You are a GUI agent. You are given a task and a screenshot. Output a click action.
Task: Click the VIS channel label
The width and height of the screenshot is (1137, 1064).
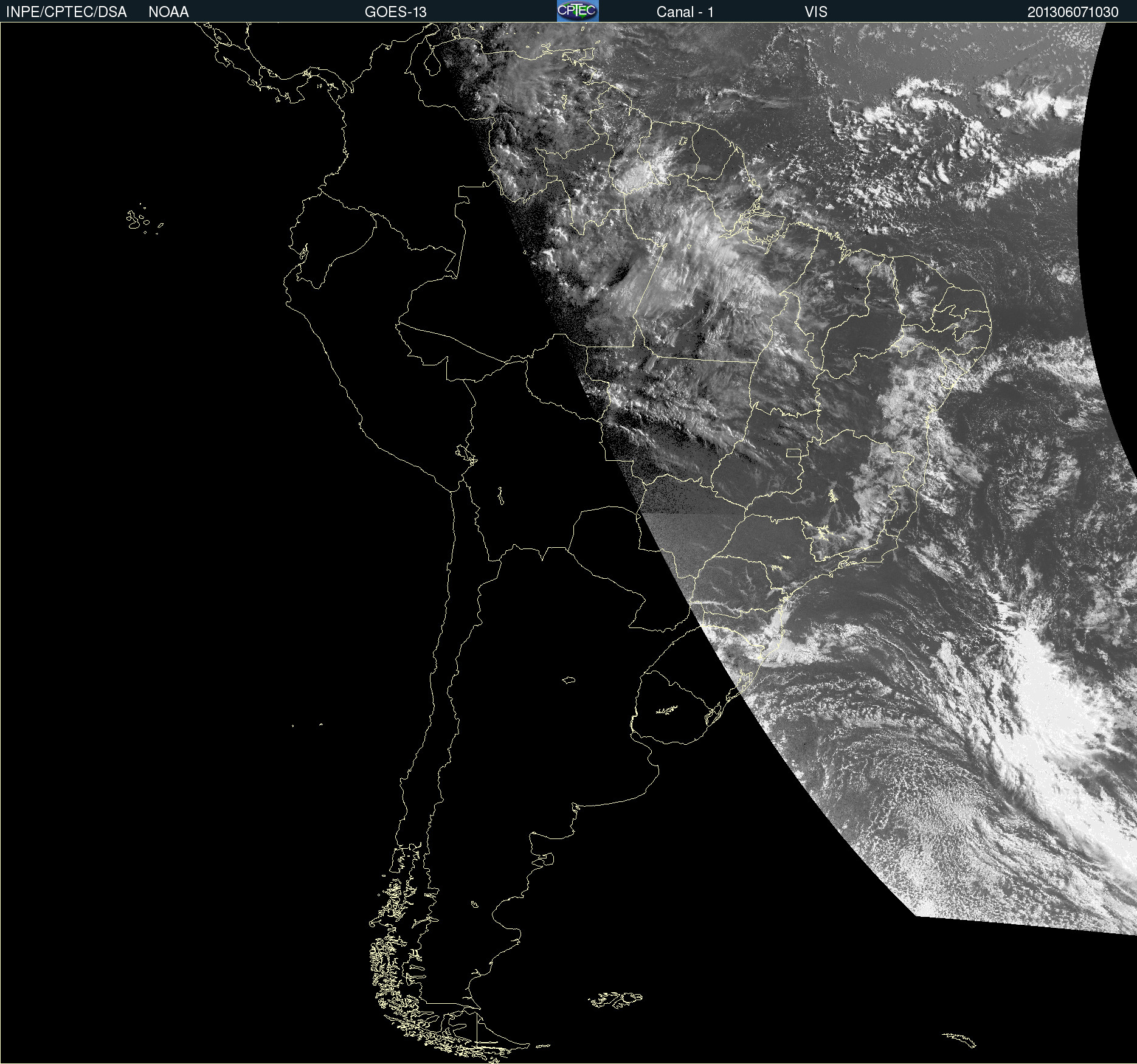point(816,12)
